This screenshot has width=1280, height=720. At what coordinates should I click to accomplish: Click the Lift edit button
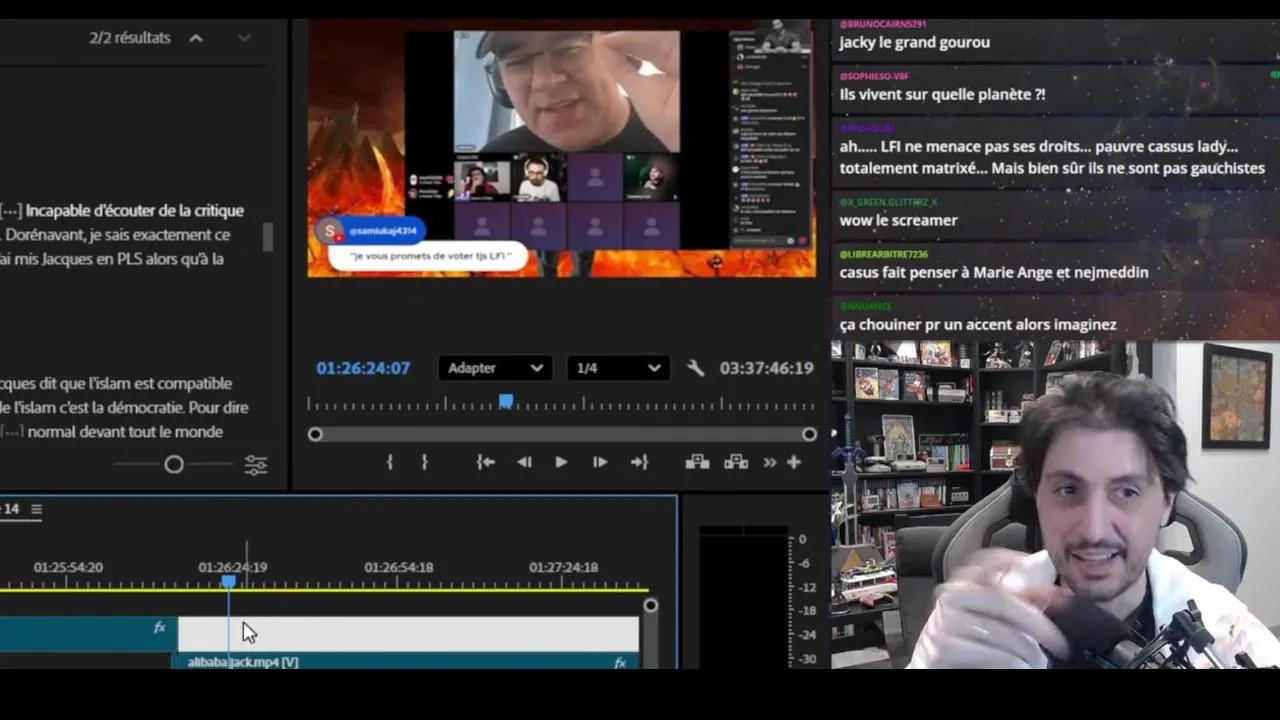tap(697, 462)
